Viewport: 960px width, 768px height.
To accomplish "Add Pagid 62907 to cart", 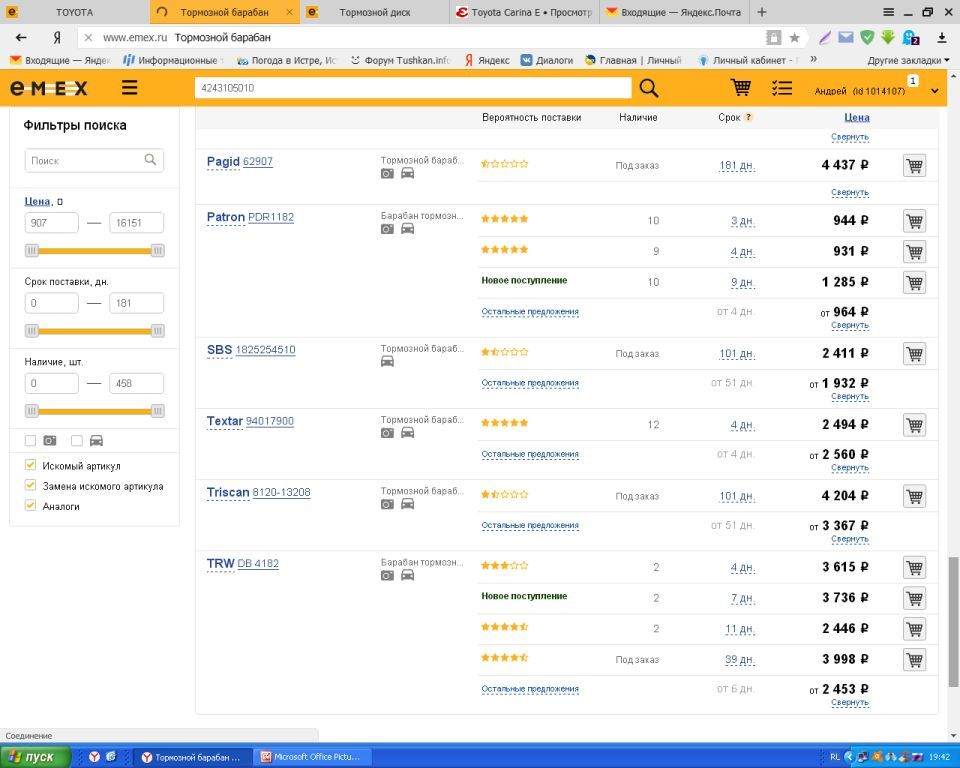I will click(913, 165).
